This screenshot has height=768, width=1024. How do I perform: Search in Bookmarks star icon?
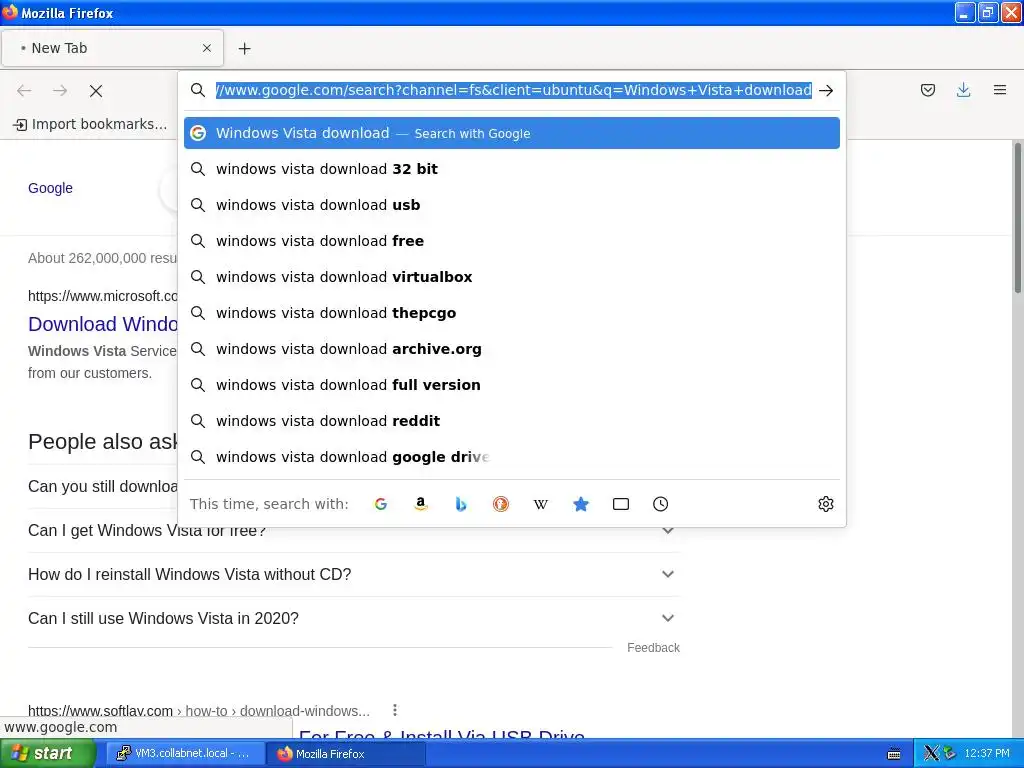pyautogui.click(x=581, y=504)
